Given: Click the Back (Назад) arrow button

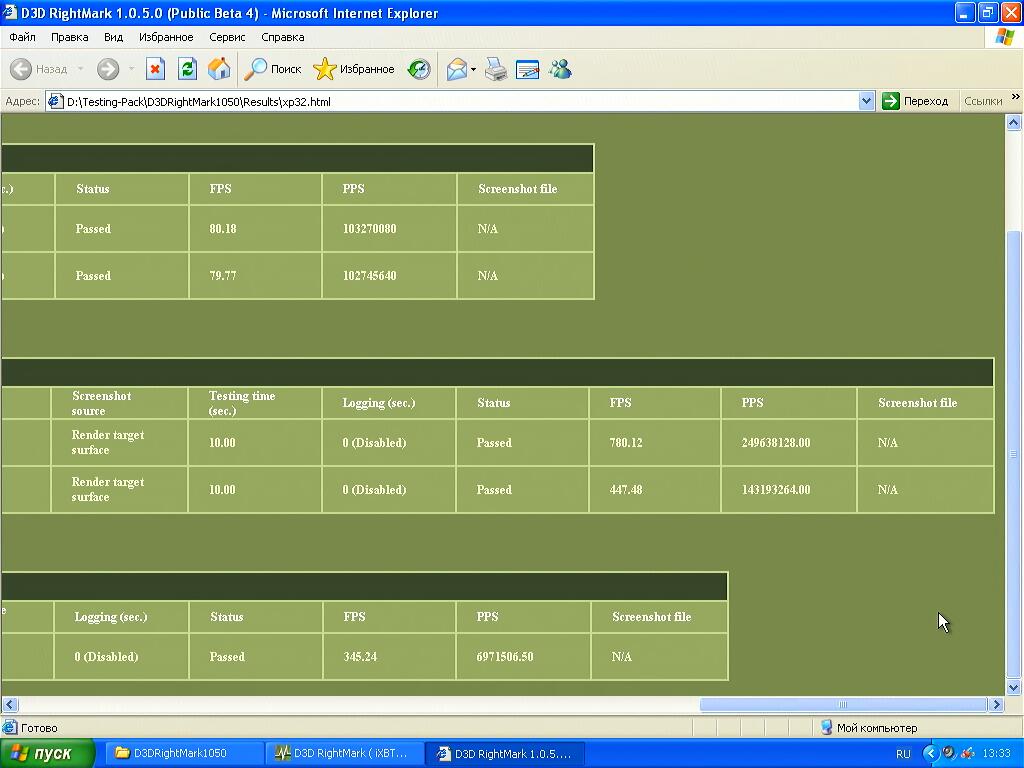Looking at the screenshot, I should [39, 69].
